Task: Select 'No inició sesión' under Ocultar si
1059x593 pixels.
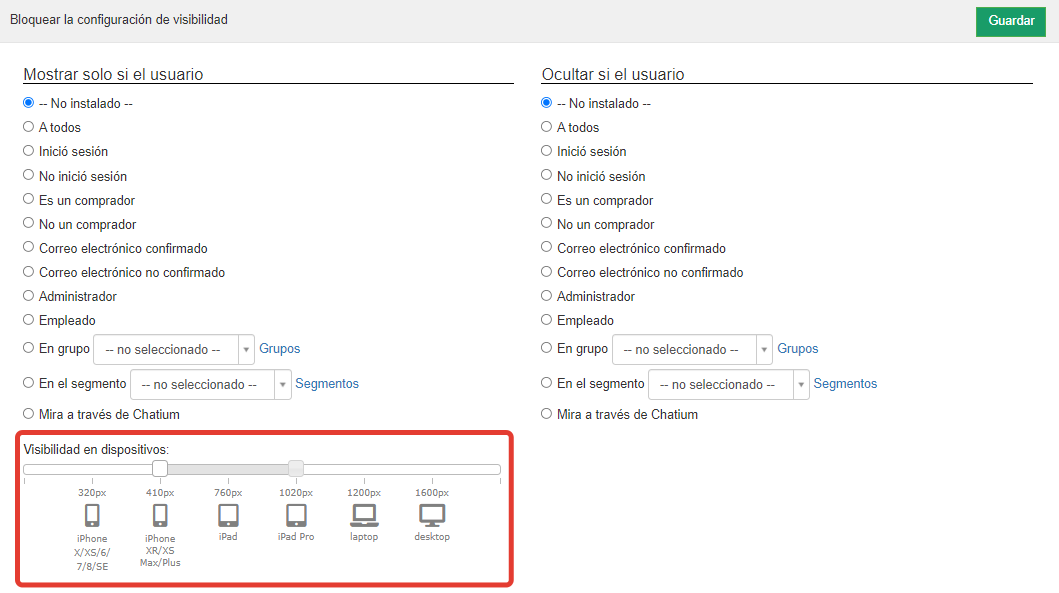Action: (546, 175)
